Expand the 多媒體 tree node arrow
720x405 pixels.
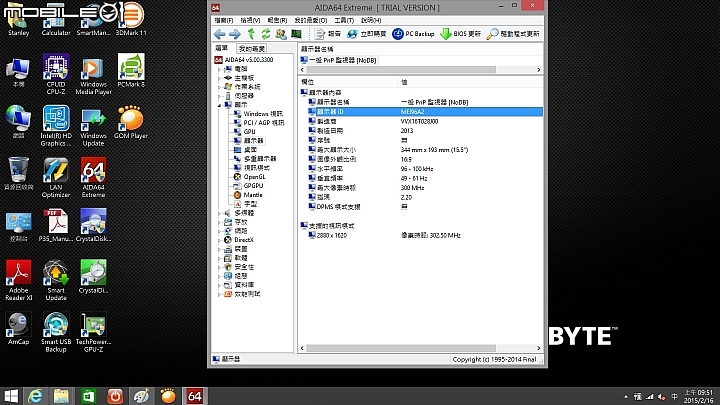pos(219,213)
